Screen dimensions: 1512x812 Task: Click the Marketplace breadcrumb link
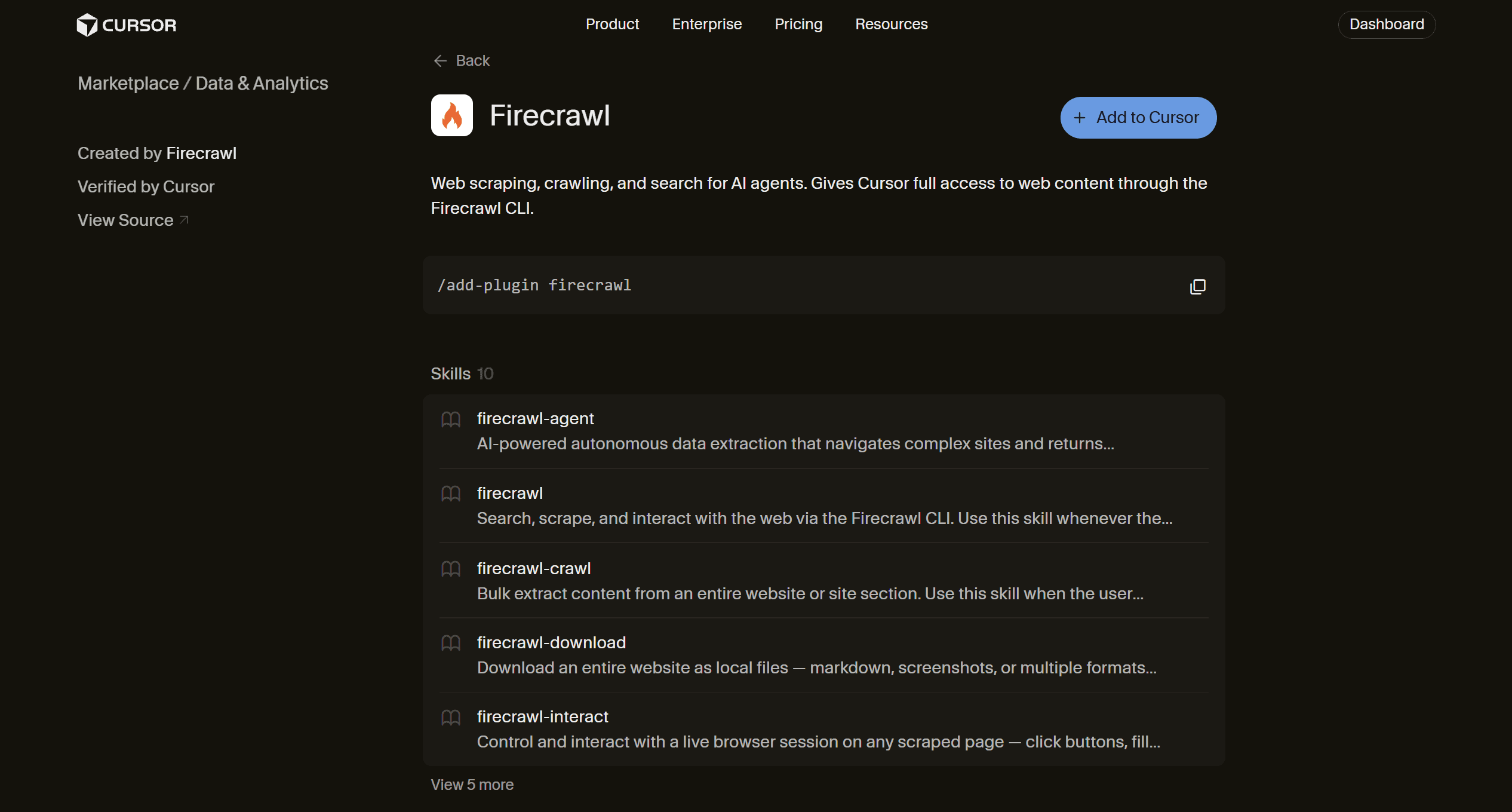pyautogui.click(x=128, y=84)
